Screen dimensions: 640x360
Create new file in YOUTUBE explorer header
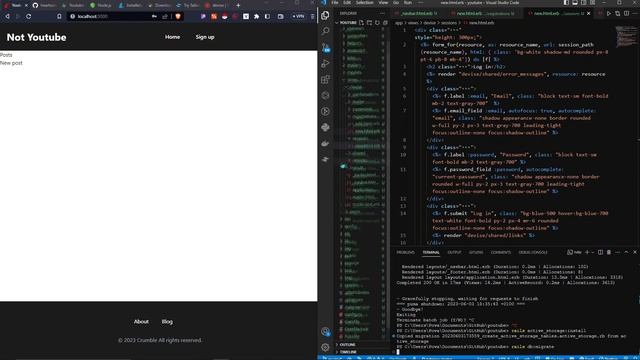coord(362,23)
